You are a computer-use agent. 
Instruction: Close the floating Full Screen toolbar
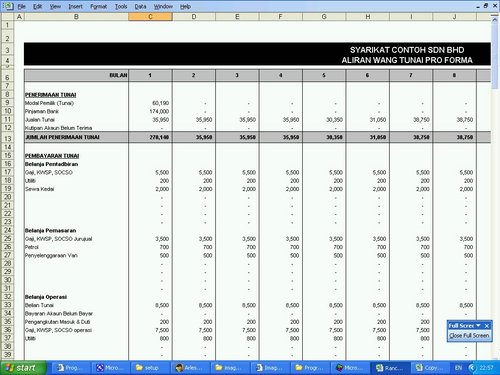point(487,325)
